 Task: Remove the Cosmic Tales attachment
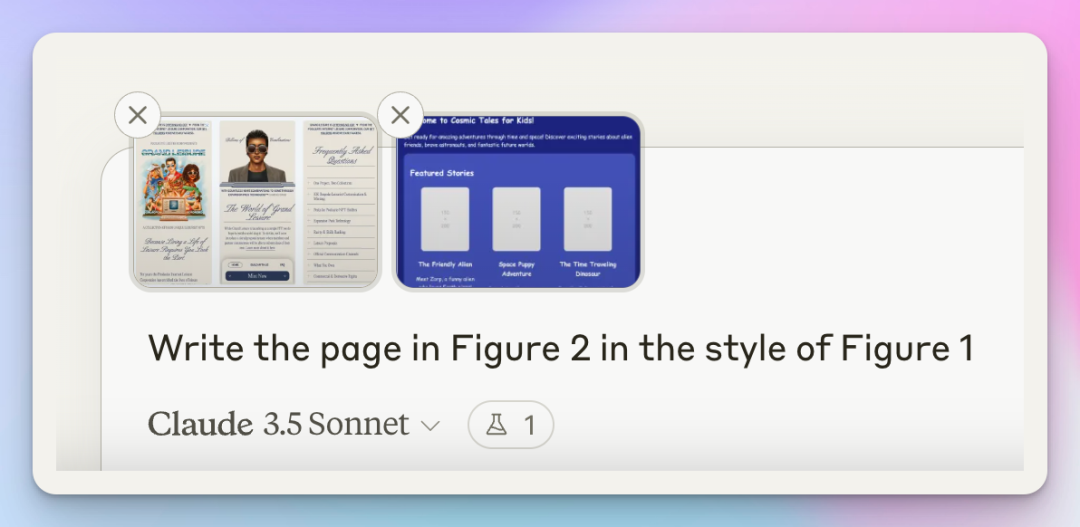tap(400, 115)
